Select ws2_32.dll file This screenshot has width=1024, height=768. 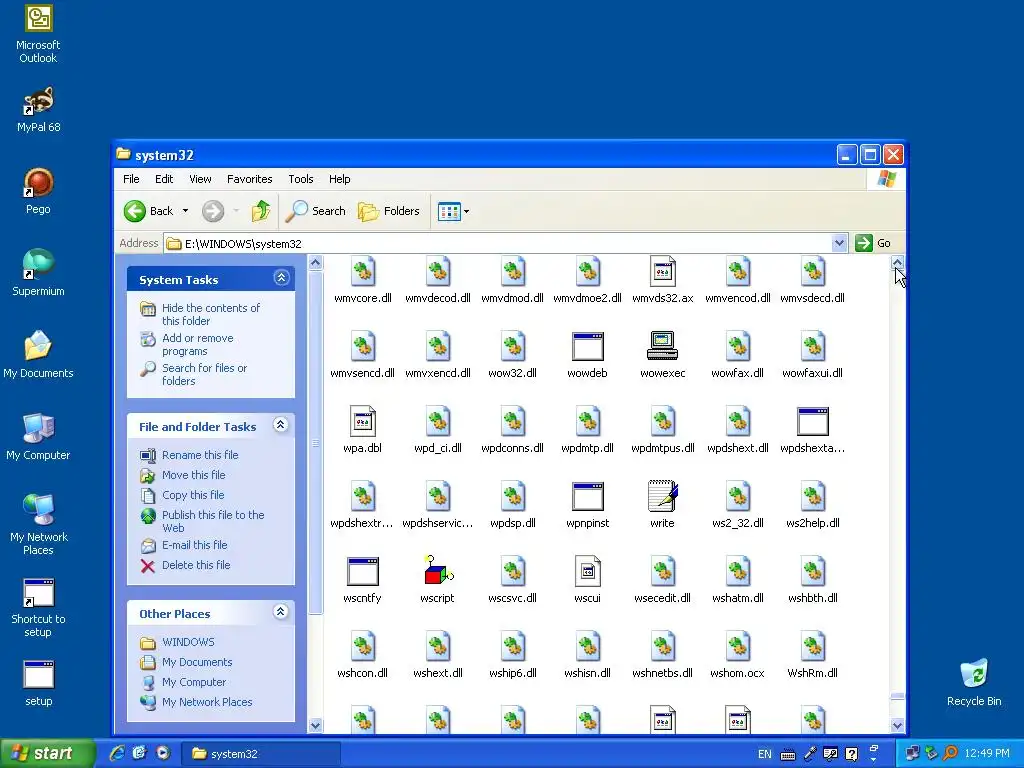(737, 504)
